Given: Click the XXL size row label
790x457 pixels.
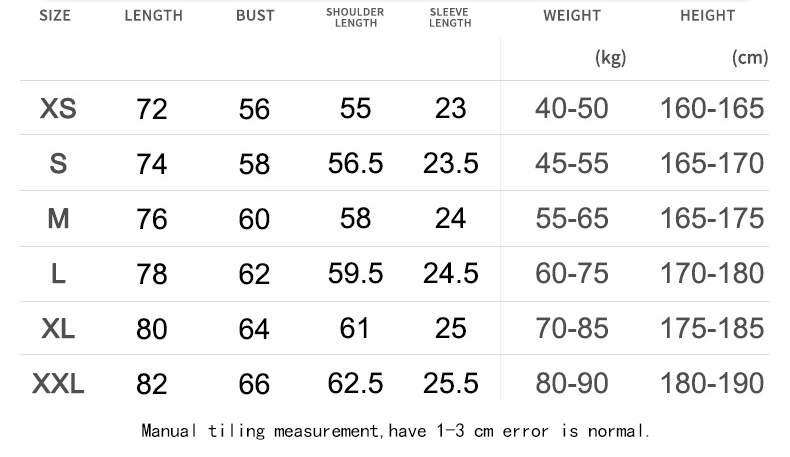Looking at the screenshot, I should [x=58, y=384].
